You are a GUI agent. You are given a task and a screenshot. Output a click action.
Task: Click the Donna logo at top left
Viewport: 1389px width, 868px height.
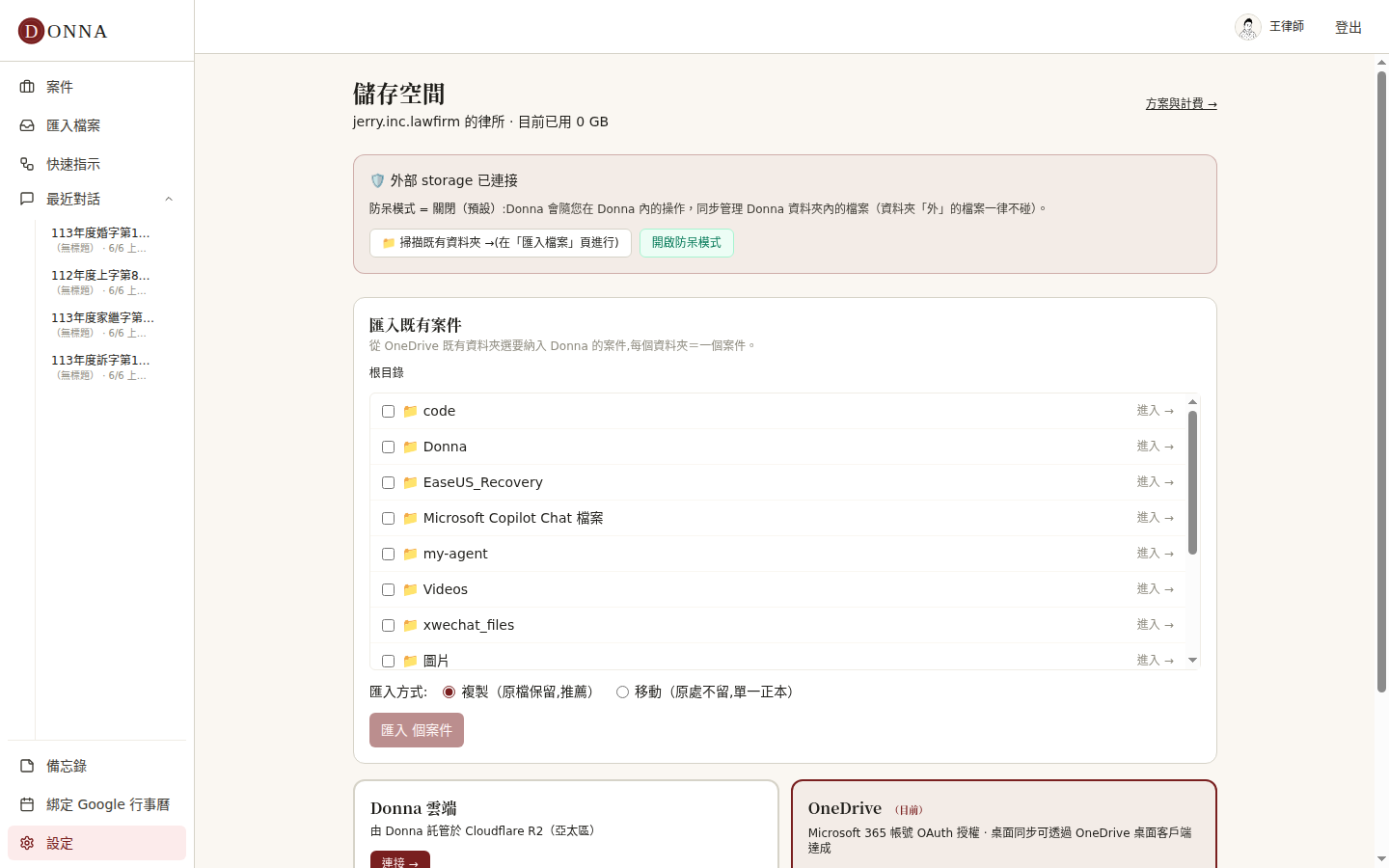click(x=63, y=31)
